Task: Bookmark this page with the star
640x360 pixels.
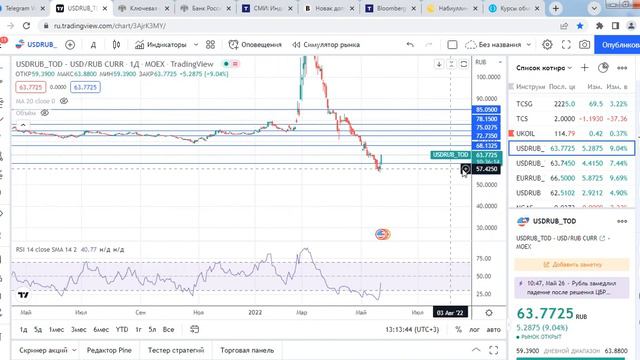Action: tap(580, 26)
